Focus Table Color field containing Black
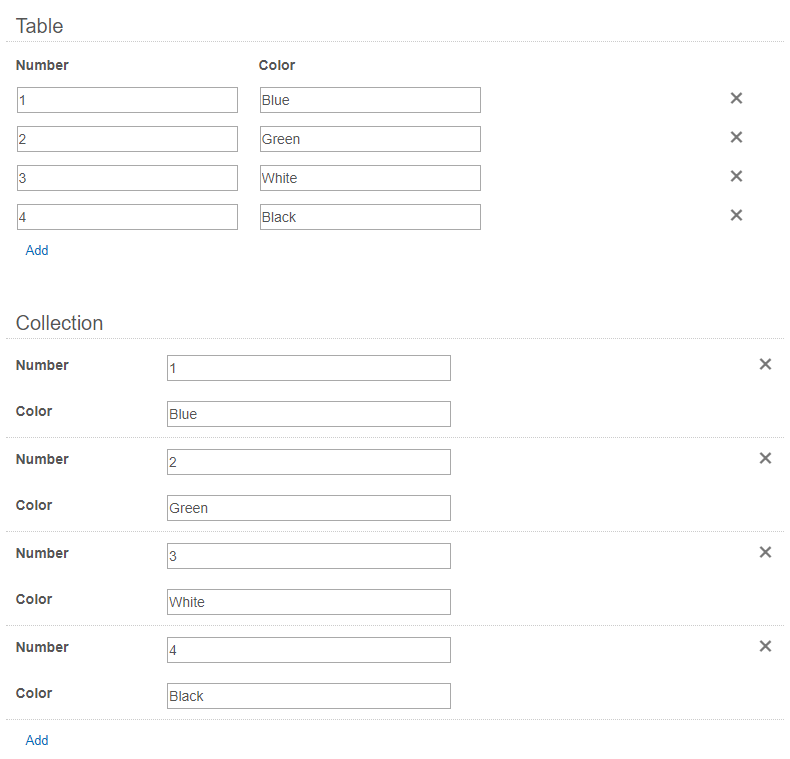Viewport: 790px width, 759px height. tap(370, 217)
